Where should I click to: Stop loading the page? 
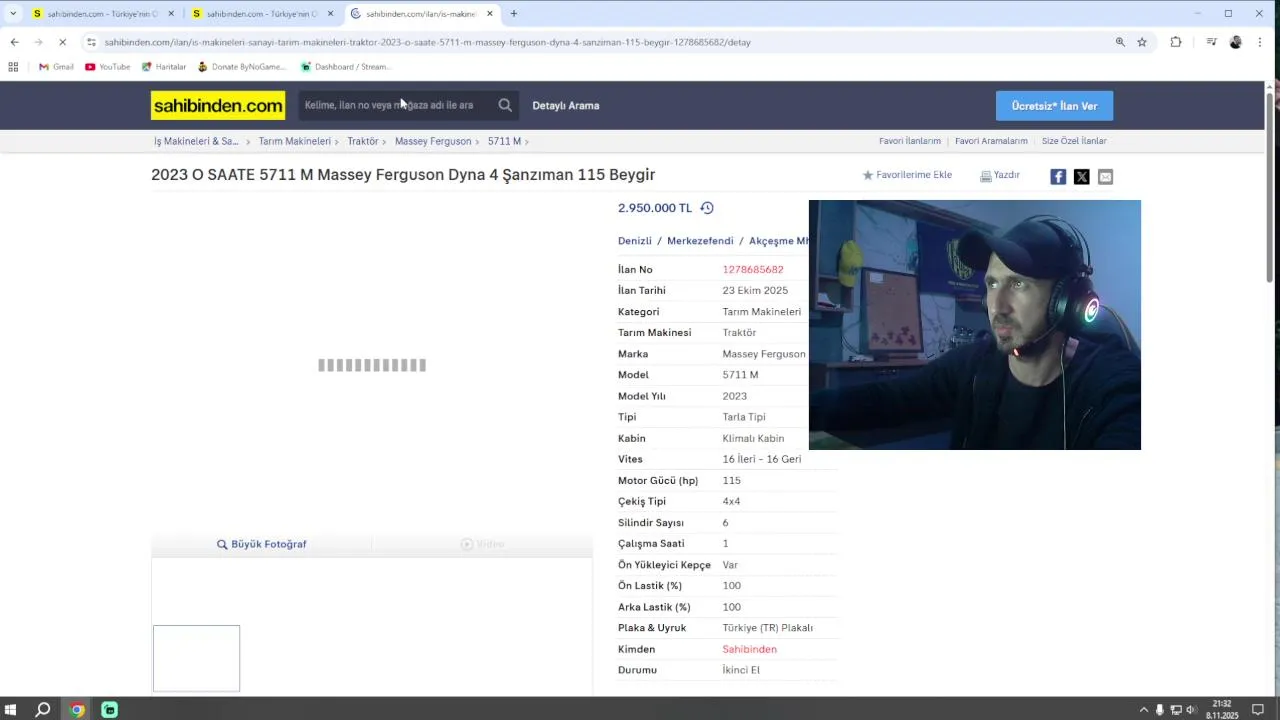tap(62, 42)
